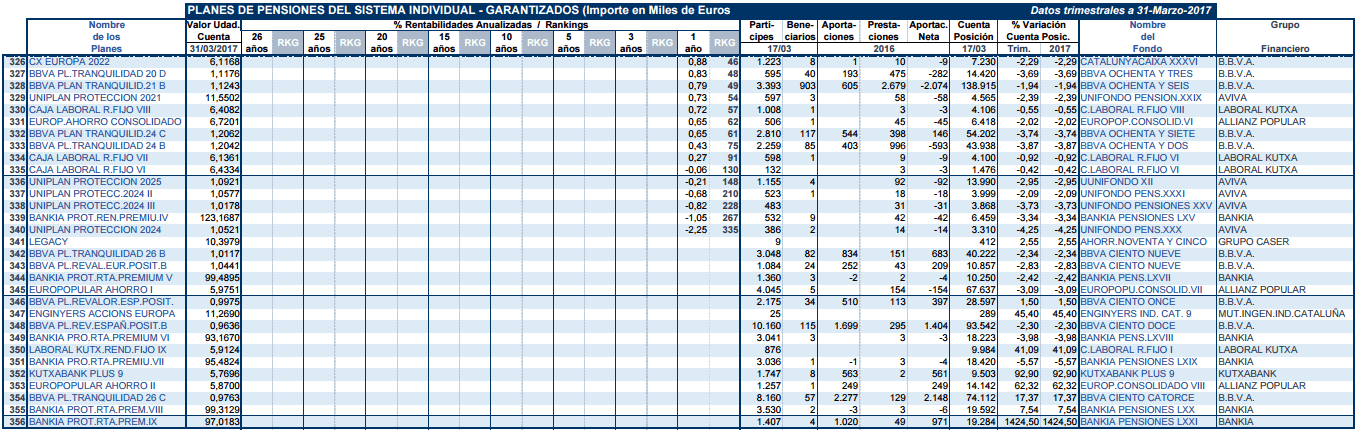Click the 26 años column header
This screenshot has width=1355, height=430.
[257, 42]
